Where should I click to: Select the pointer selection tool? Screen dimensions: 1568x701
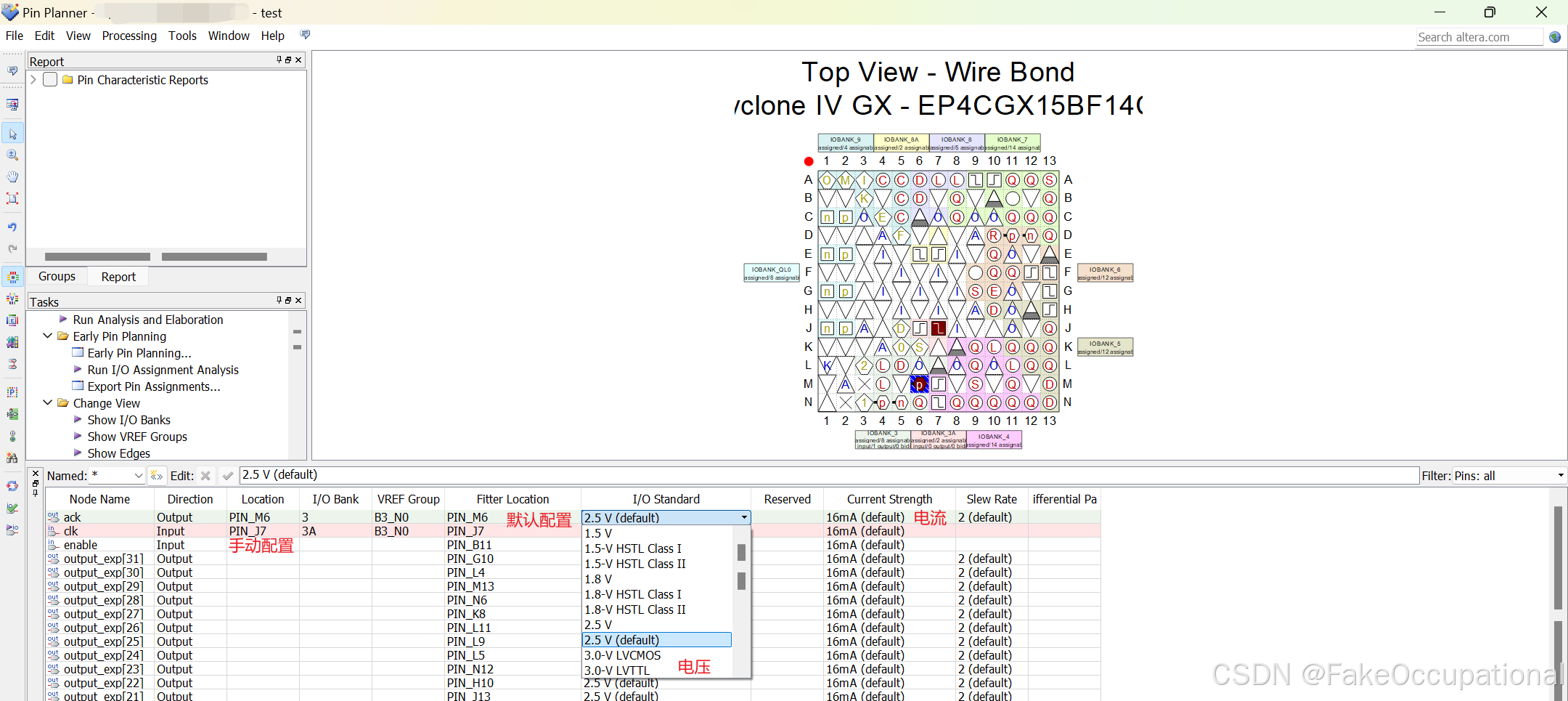point(12,134)
